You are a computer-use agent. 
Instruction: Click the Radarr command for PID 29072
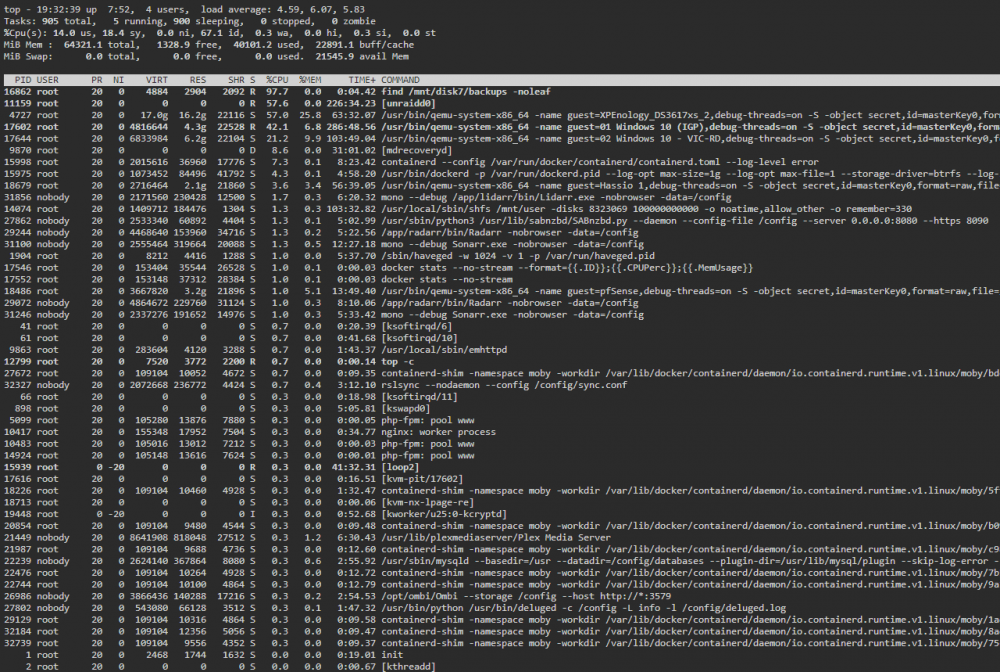pyautogui.click(x=510, y=303)
